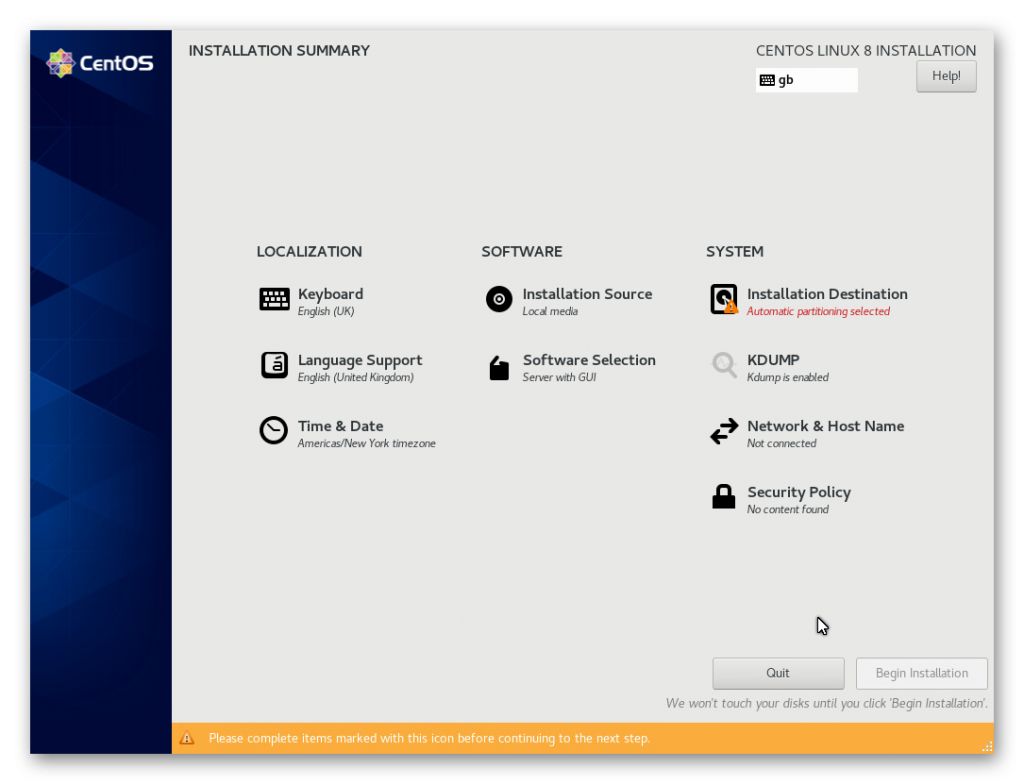This screenshot has width=1024, height=784.
Task: Open the Network & Host Name label
Action: tap(825, 426)
